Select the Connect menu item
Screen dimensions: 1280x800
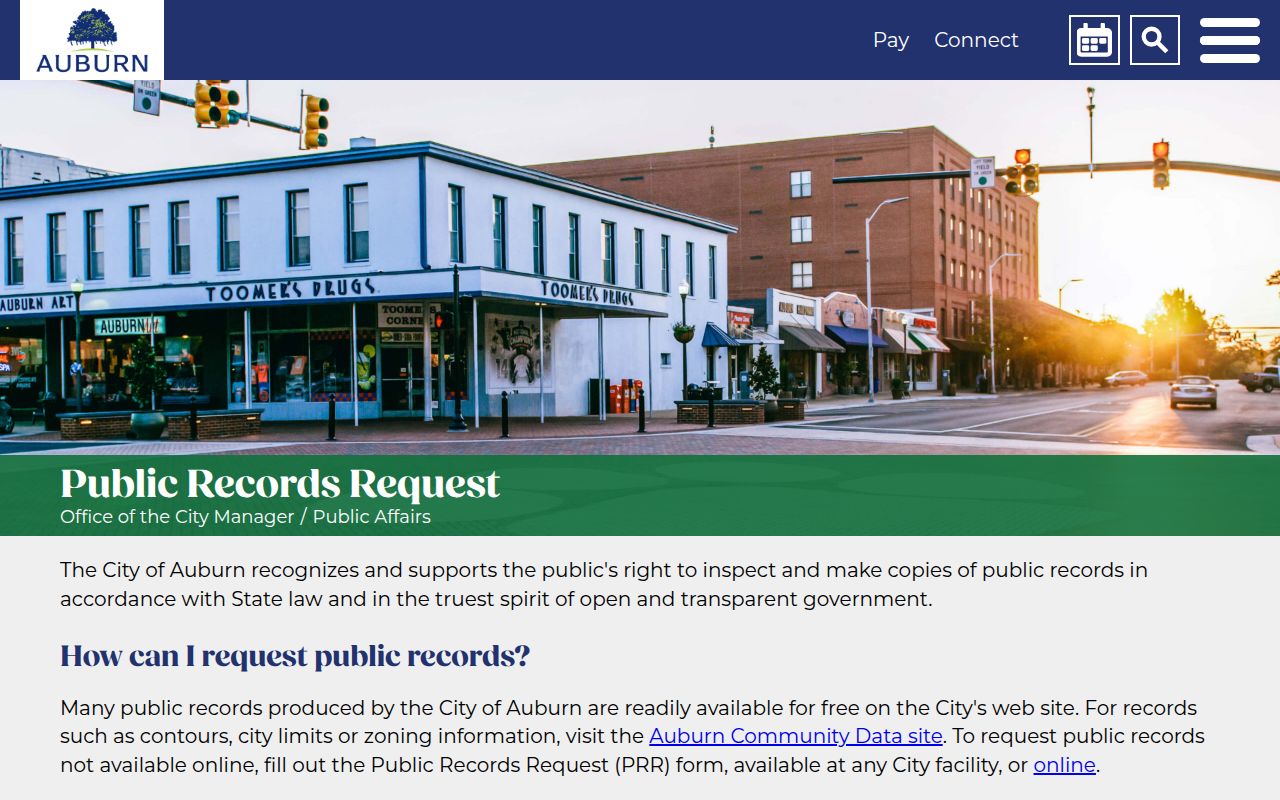click(976, 40)
